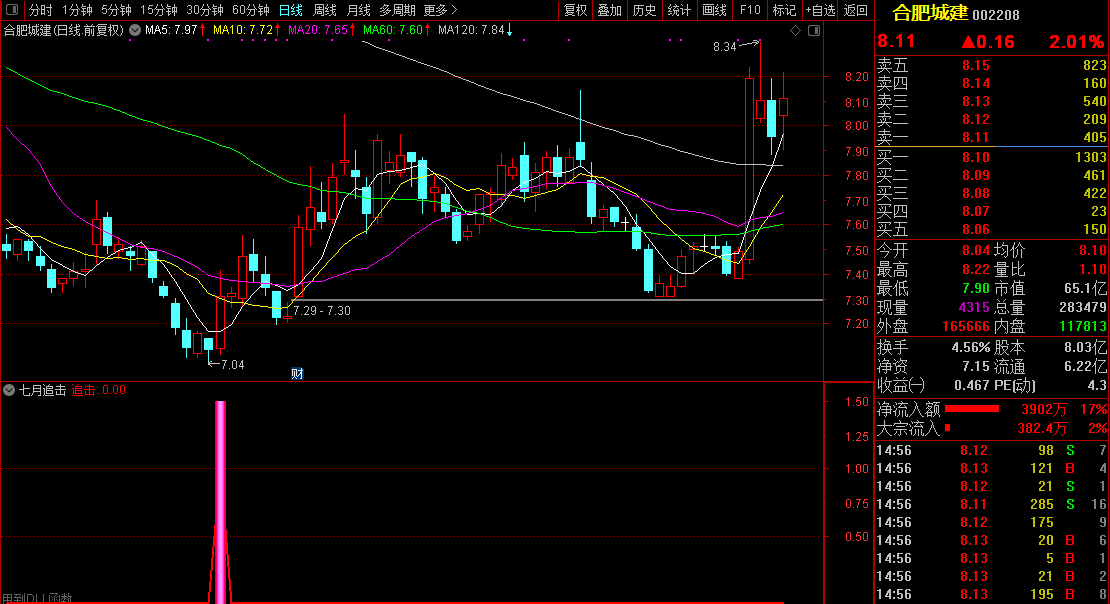
Task: Click the 8.34 high price annotation
Action: coord(724,47)
